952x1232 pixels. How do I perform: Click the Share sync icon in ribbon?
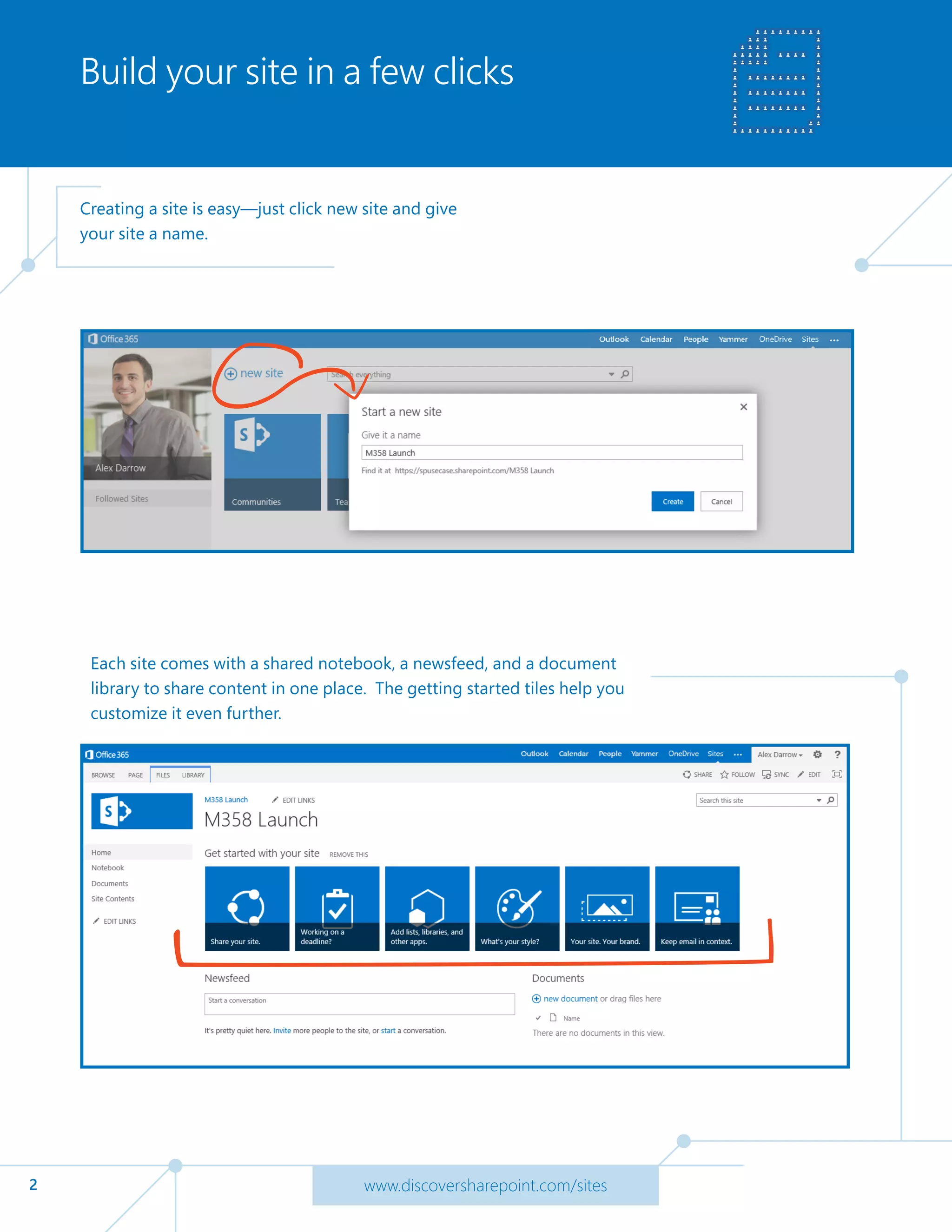(x=687, y=775)
